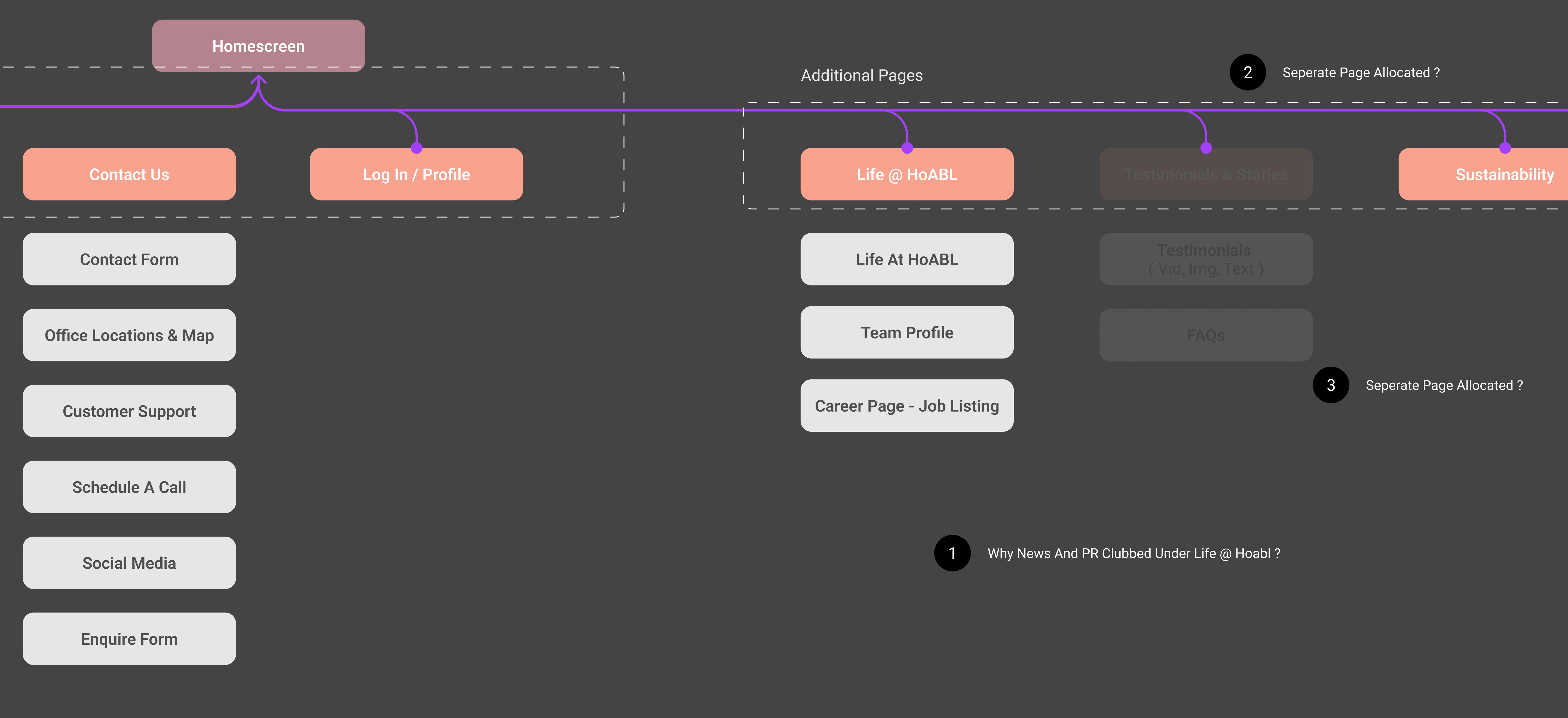The height and width of the screenshot is (718, 1568).
Task: Click the black comment marker numbered 3
Action: 1331,385
